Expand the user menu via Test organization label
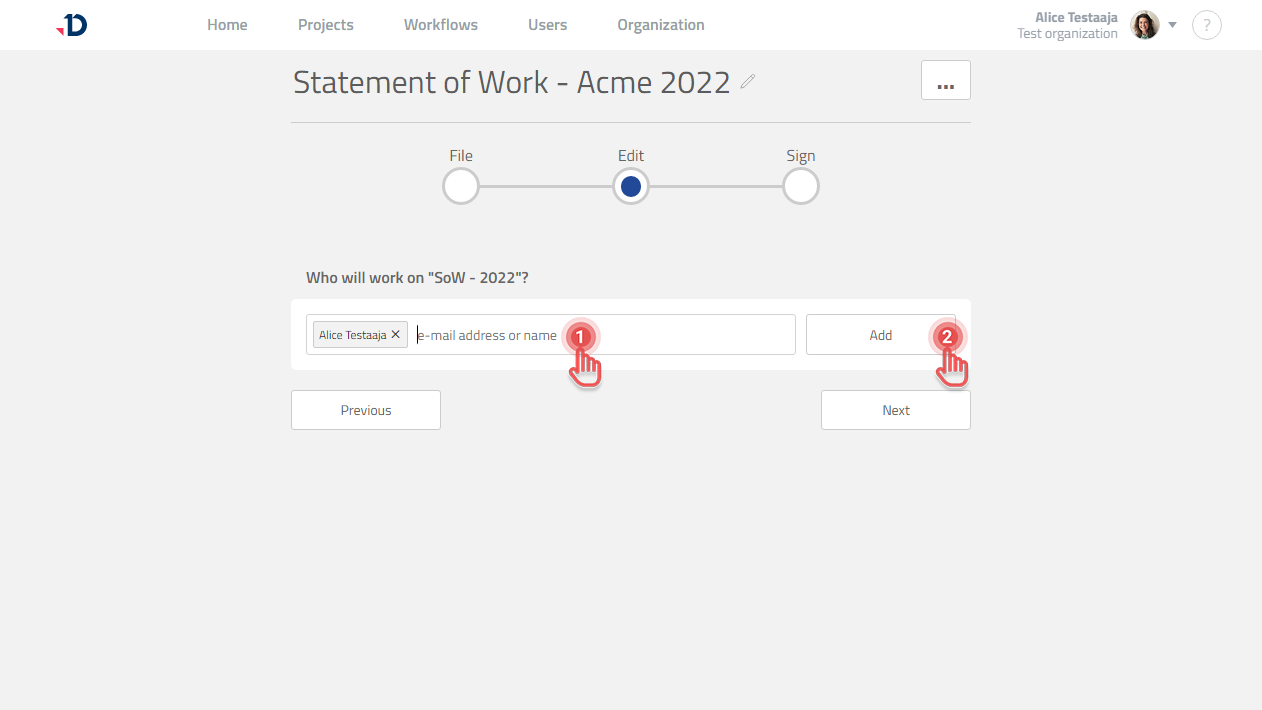Image resolution: width=1262 pixels, height=710 pixels. (1067, 33)
